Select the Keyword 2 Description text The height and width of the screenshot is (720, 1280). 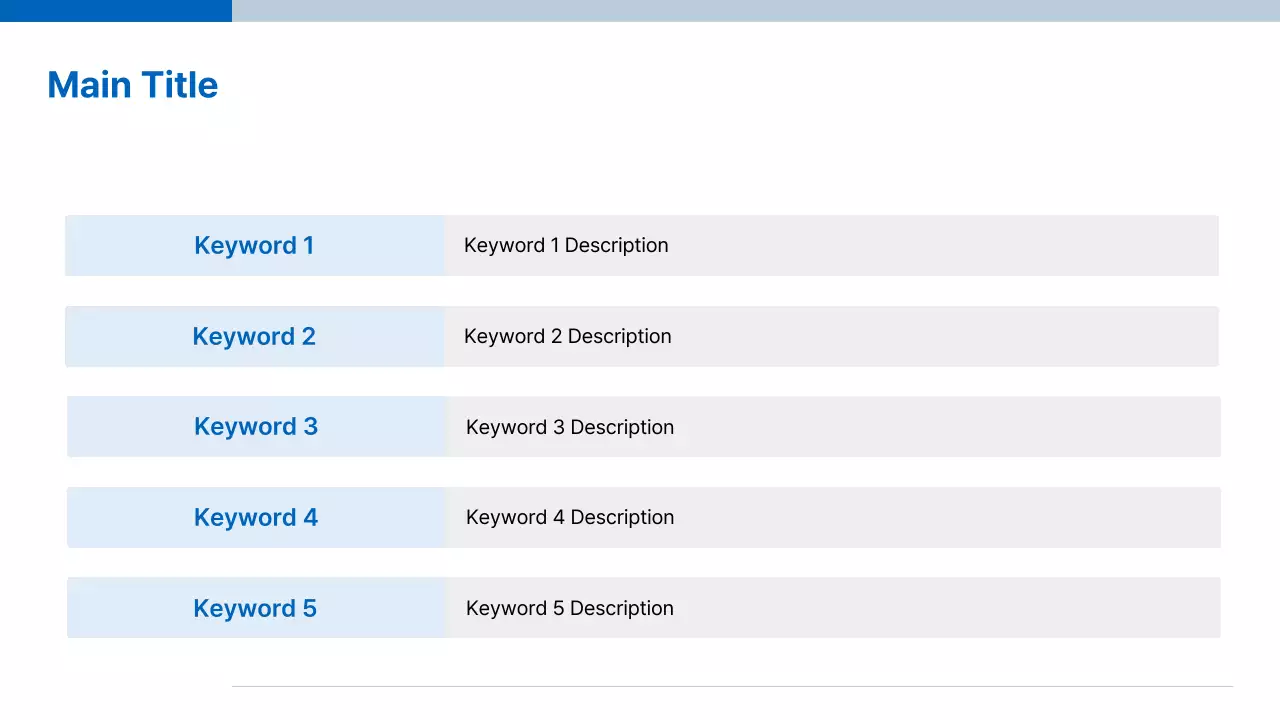(568, 337)
